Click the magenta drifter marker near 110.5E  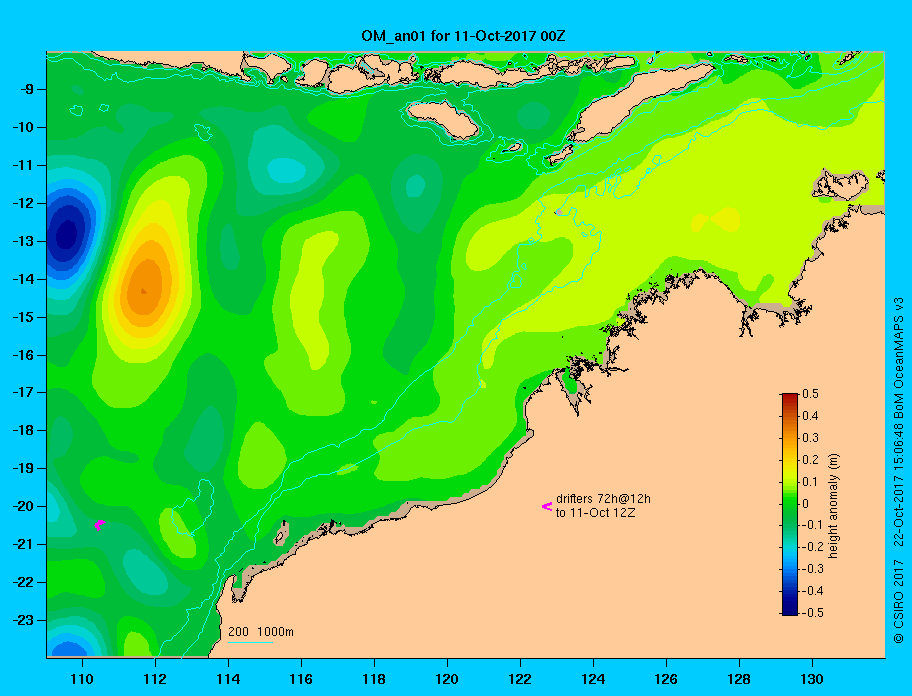[99, 525]
